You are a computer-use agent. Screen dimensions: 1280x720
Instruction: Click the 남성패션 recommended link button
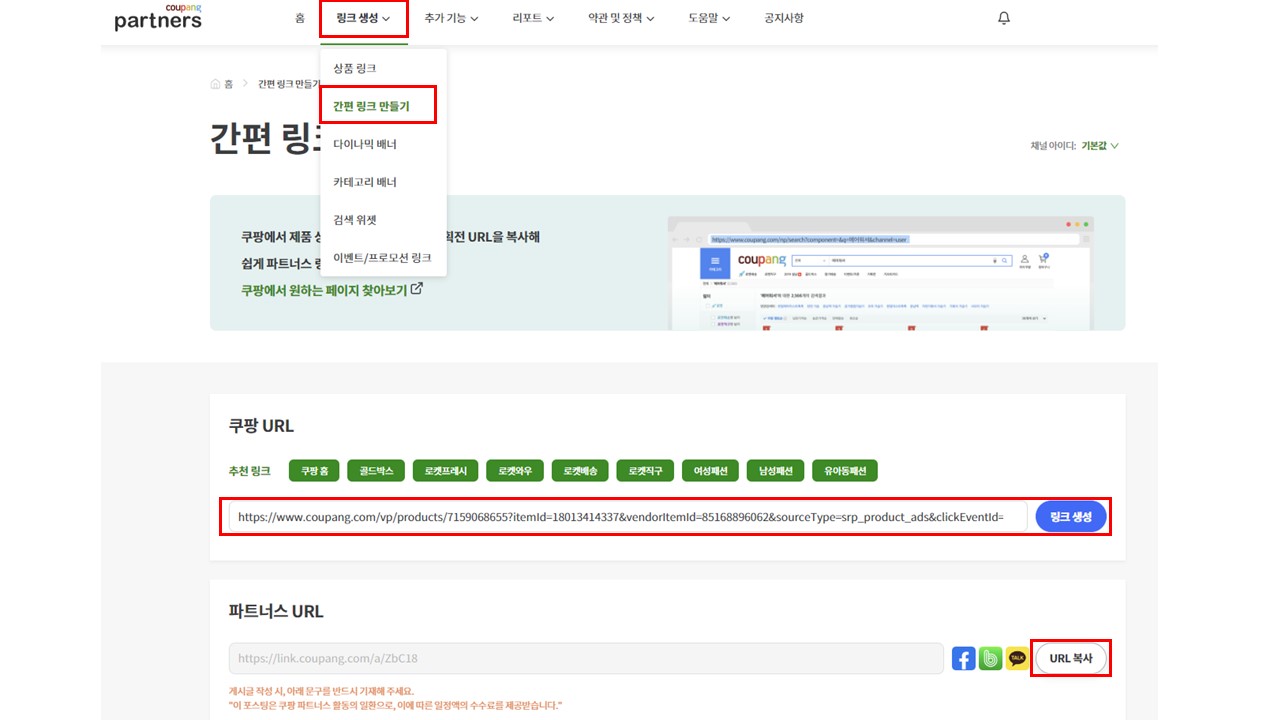pyautogui.click(x=776, y=471)
